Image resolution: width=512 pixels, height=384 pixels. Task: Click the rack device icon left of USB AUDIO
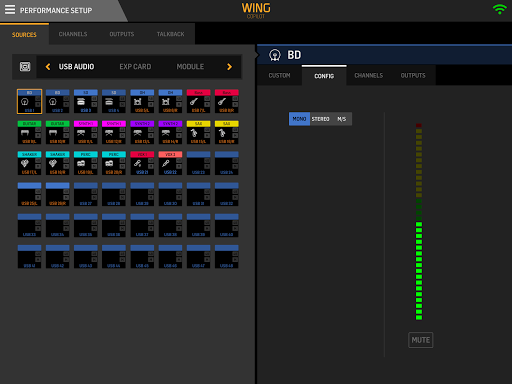tap(25, 67)
